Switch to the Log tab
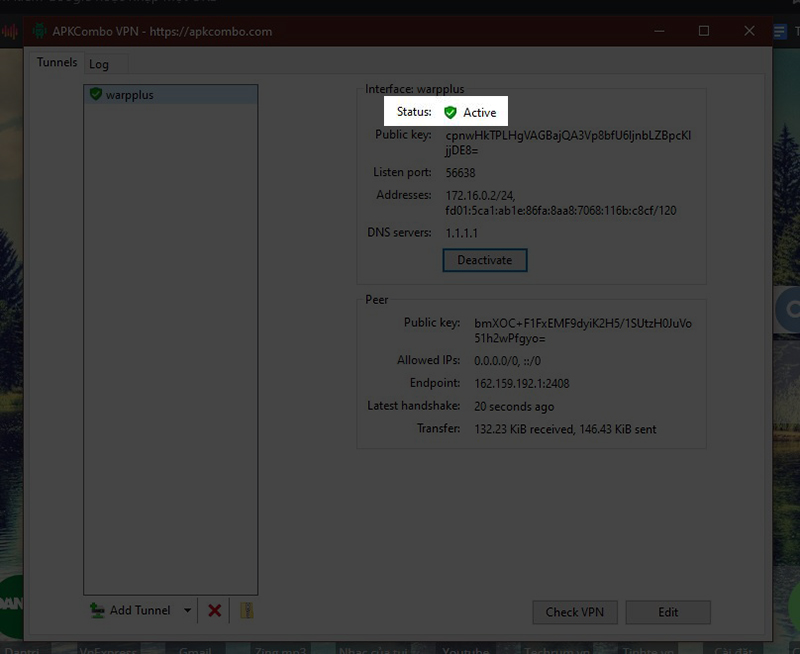The height and width of the screenshot is (654, 800). pyautogui.click(x=99, y=64)
